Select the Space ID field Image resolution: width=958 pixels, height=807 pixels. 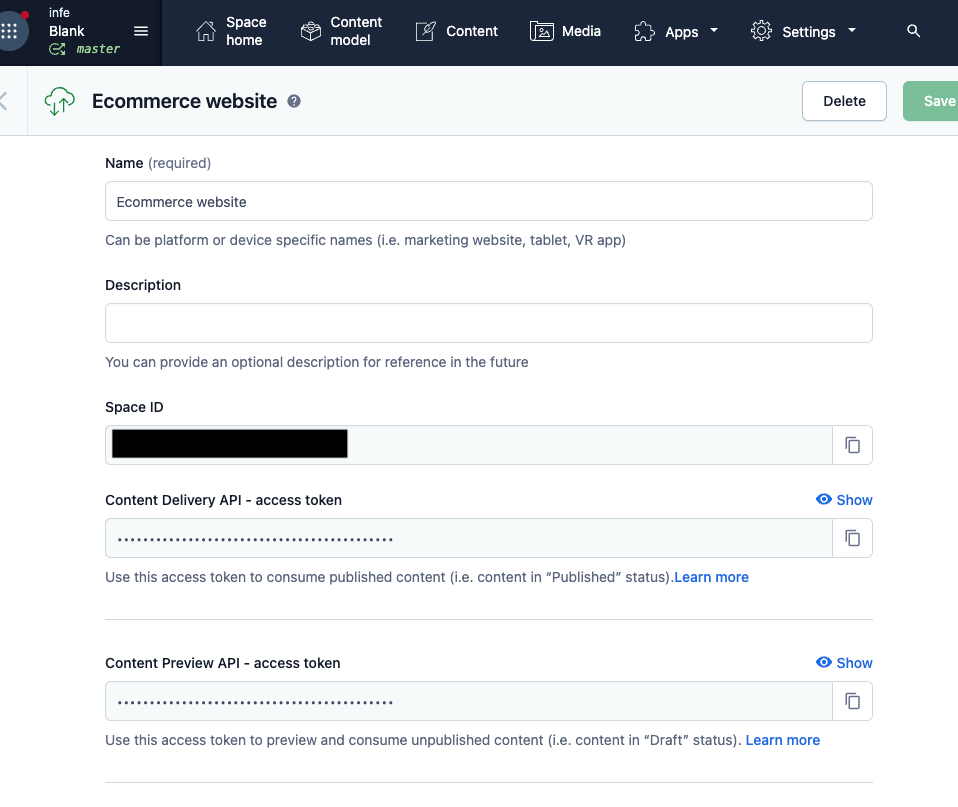[x=469, y=445]
